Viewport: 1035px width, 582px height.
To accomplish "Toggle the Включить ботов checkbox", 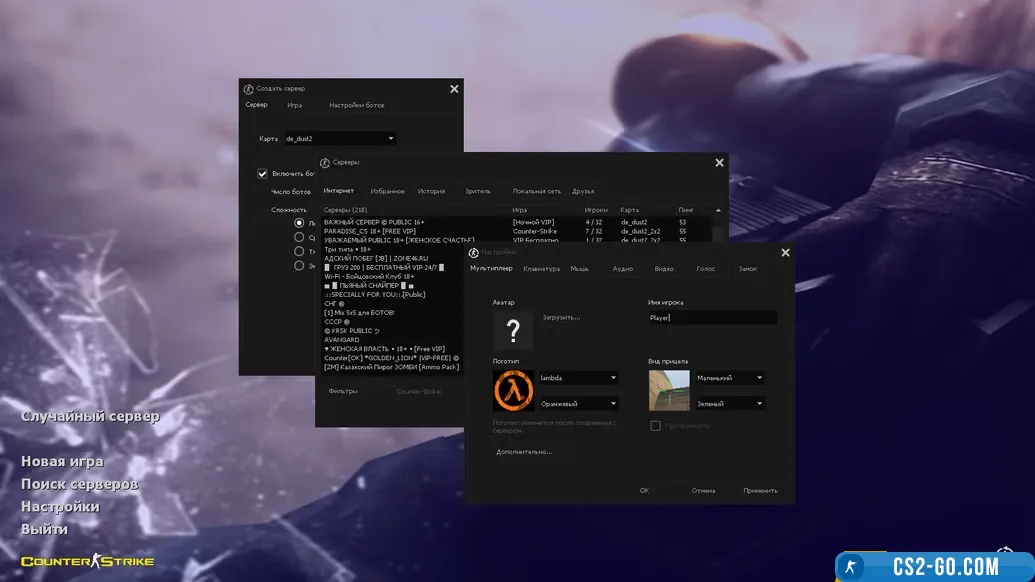I will [x=263, y=173].
